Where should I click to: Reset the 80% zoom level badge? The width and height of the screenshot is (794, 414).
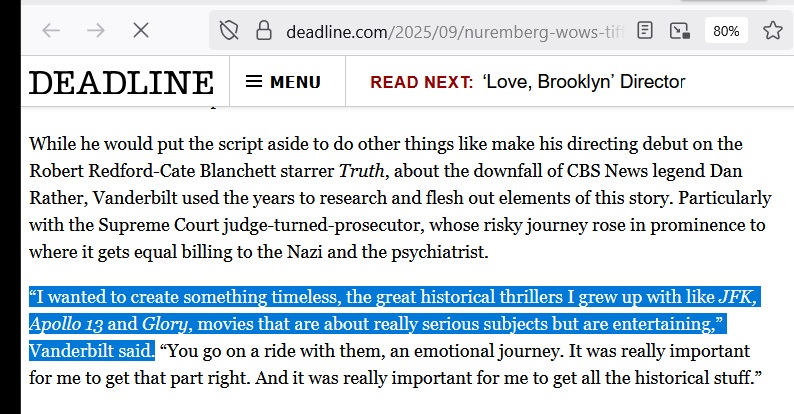(x=726, y=31)
